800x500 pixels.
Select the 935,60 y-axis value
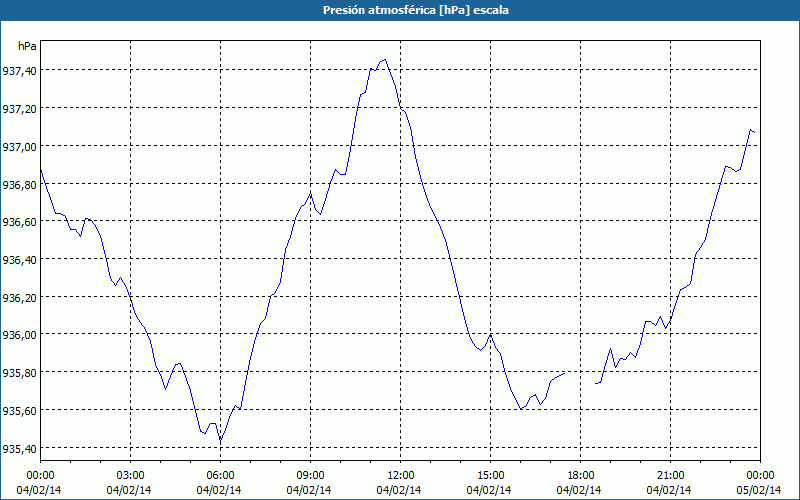[19, 411]
